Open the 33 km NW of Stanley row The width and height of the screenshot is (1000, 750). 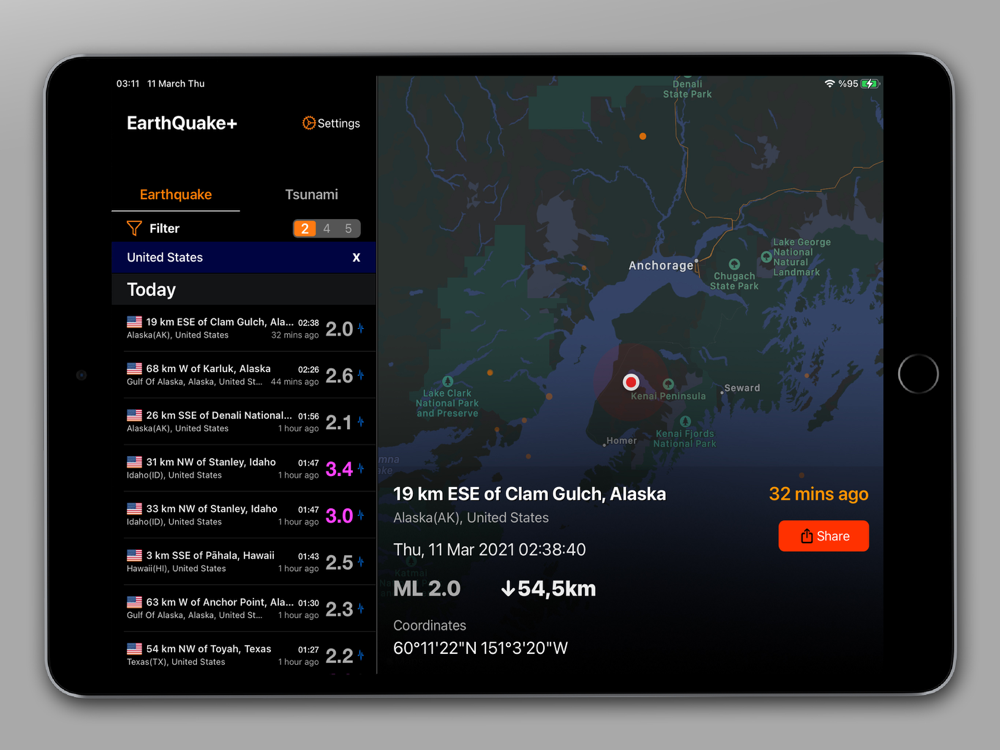pyautogui.click(x=244, y=515)
